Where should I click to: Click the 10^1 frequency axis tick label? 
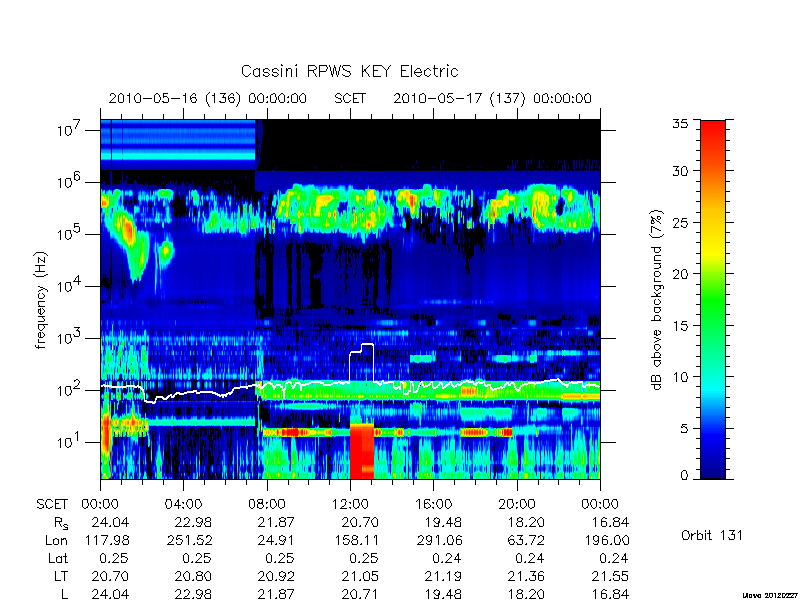coord(69,441)
